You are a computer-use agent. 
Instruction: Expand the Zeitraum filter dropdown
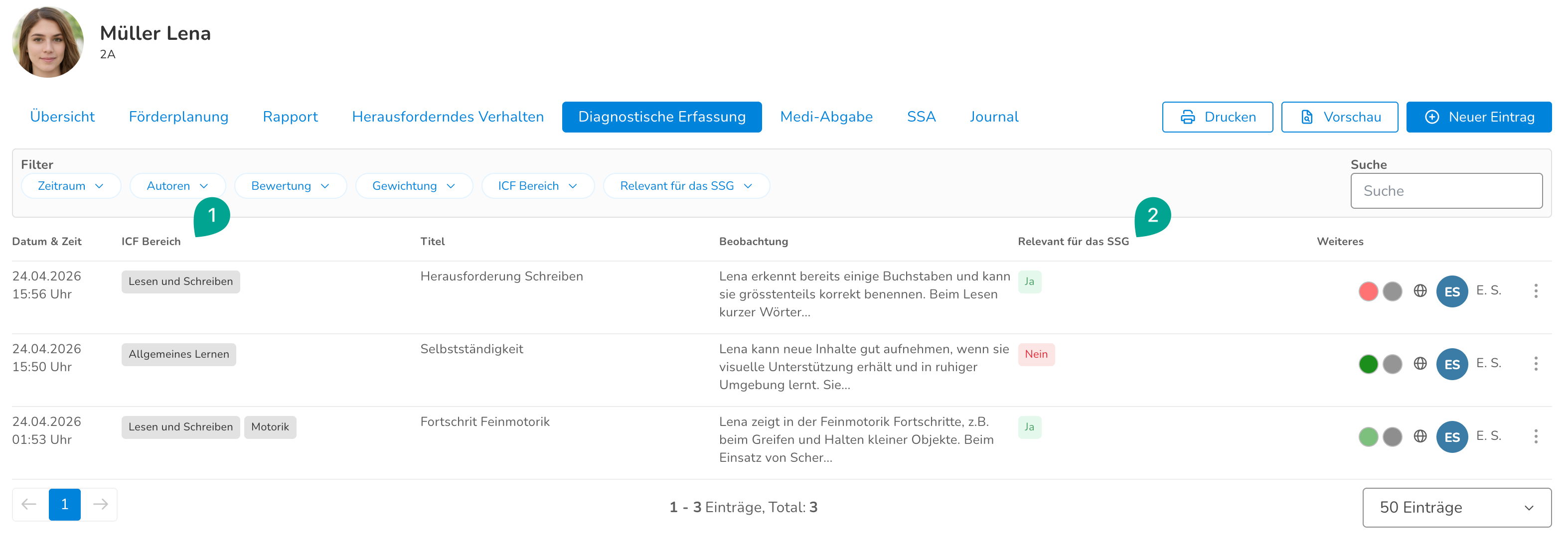[x=71, y=186]
